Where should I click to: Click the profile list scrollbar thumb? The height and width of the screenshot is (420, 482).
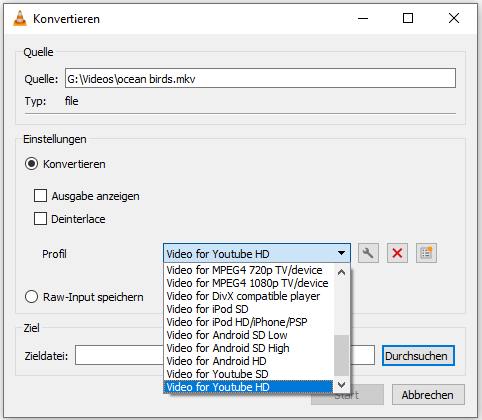pos(341,355)
